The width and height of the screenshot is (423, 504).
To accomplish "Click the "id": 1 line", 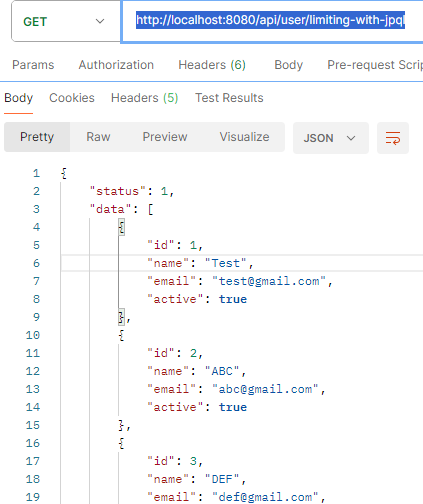I will coord(175,245).
